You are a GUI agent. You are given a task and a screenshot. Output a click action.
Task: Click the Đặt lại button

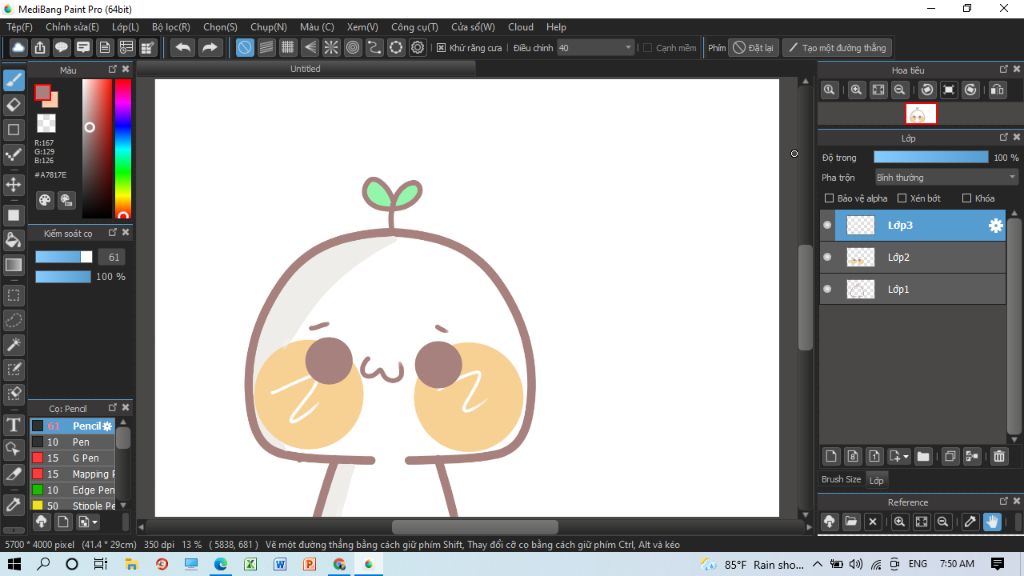point(754,48)
